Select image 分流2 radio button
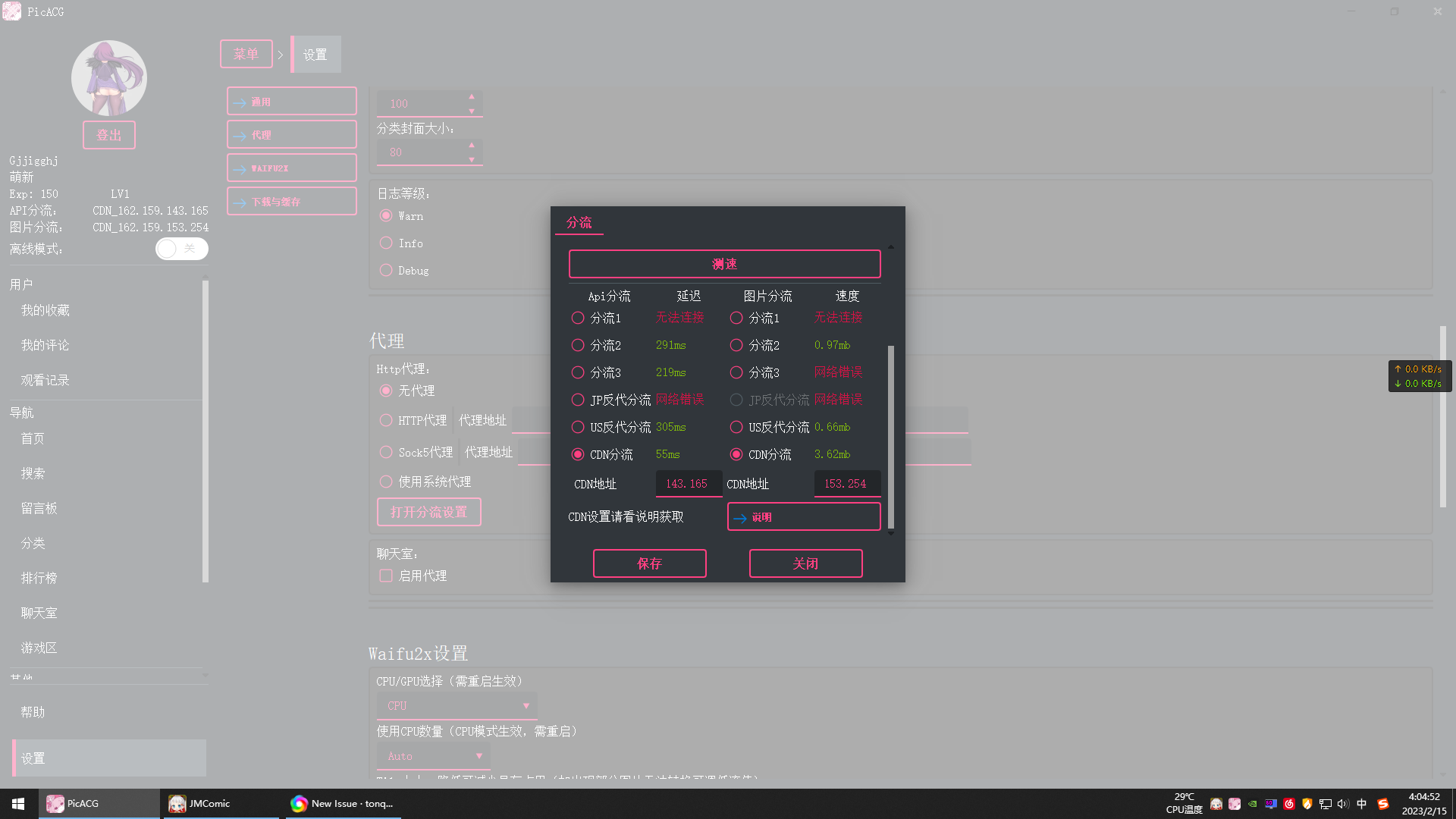The image size is (1456, 819). (x=736, y=345)
